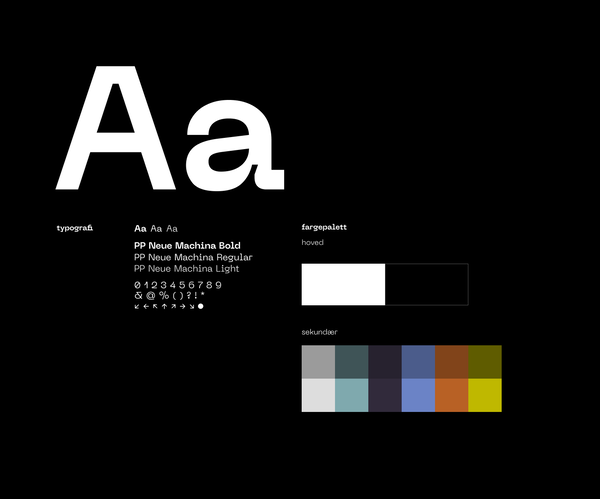Pick the medium grey secondary swatch
The image size is (600, 499).
[318, 362]
